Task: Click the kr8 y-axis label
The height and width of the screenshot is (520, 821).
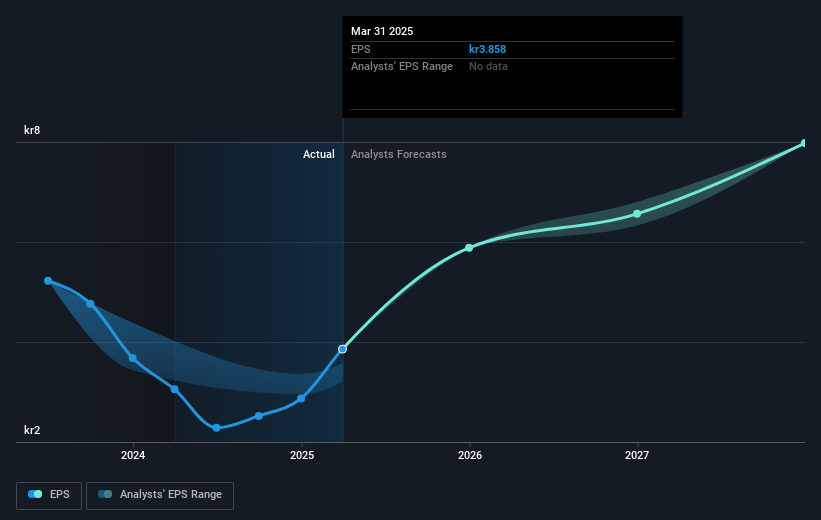Action: (x=32, y=130)
